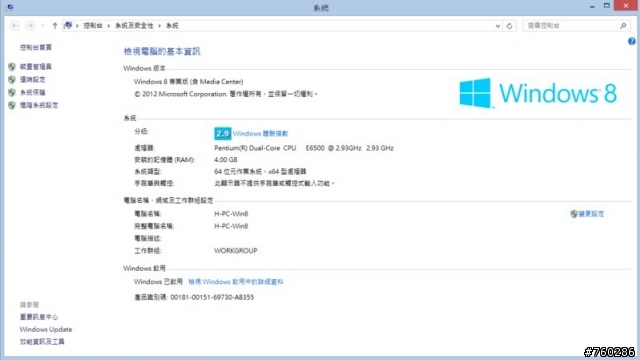Click the Windows 8 logo

[538, 93]
